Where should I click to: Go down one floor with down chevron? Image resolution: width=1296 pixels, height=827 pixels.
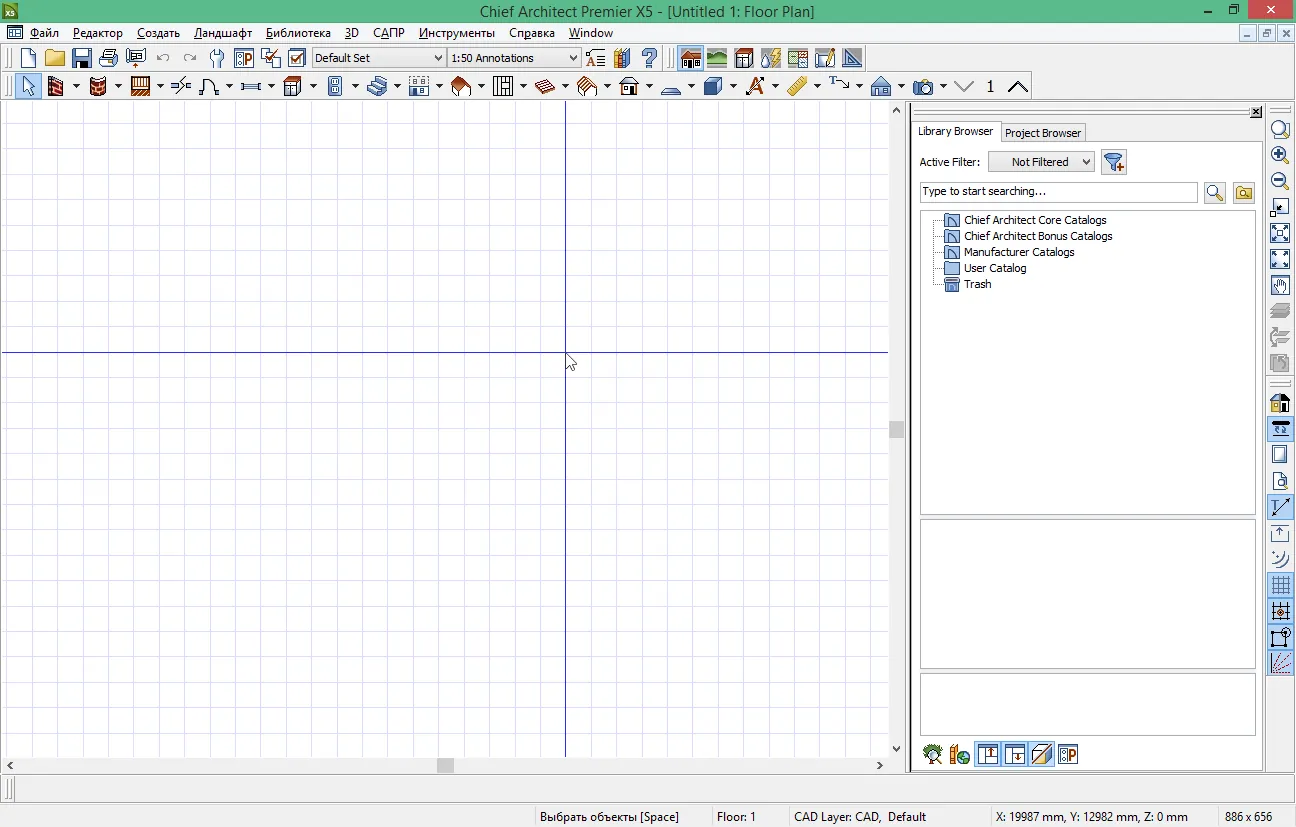pyautogui.click(x=964, y=86)
